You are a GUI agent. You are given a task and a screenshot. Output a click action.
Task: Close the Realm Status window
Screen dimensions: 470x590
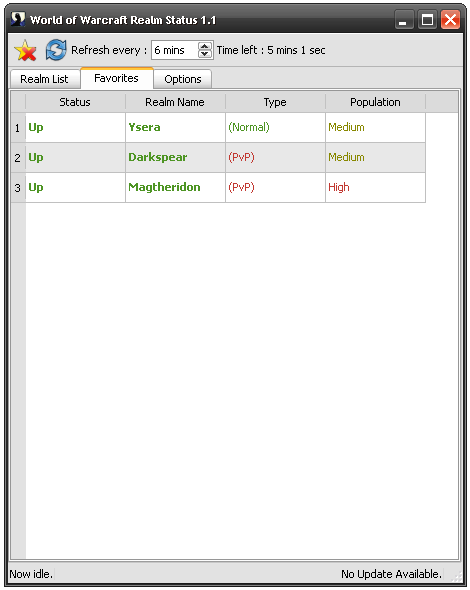[x=450, y=20]
